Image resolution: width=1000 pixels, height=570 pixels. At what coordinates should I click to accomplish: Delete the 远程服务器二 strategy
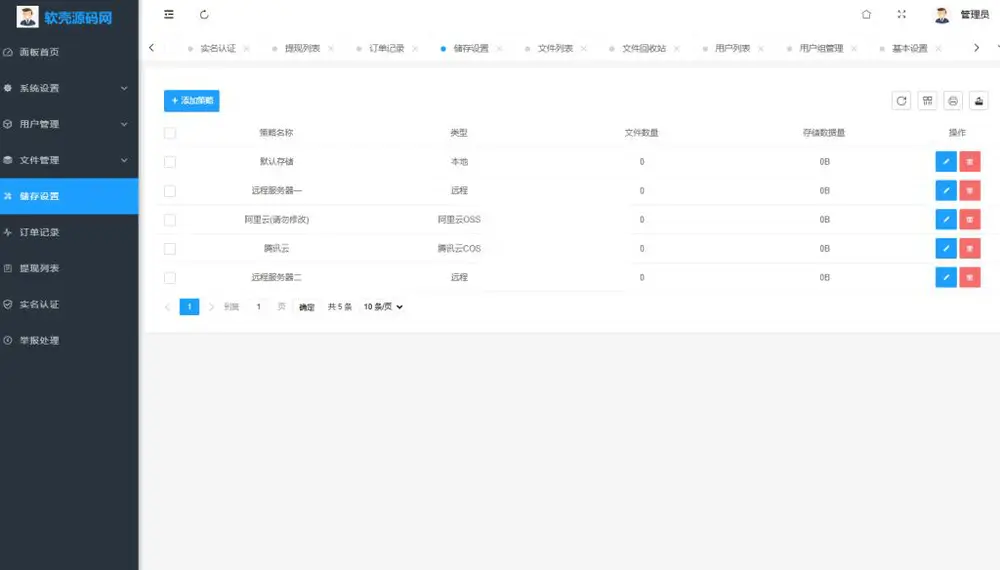(x=969, y=277)
